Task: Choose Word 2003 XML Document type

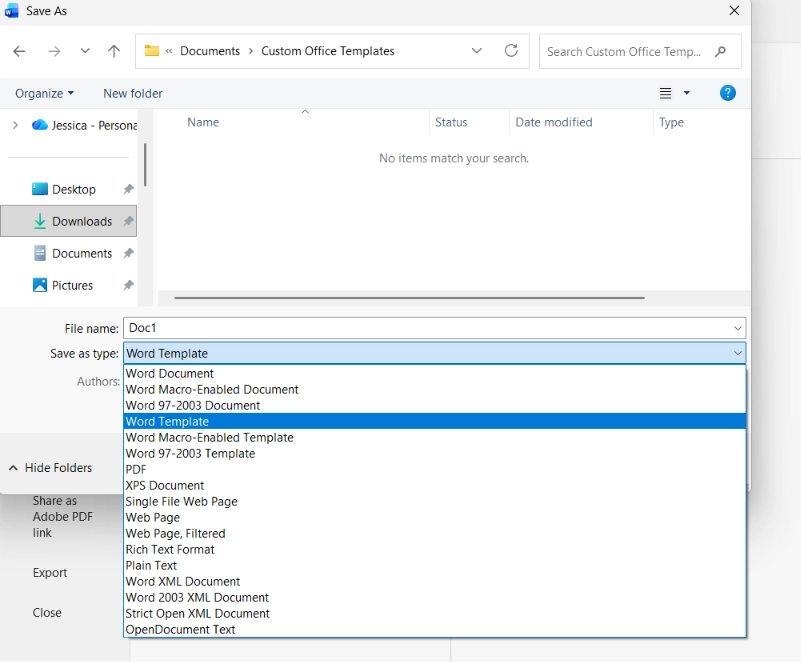Action: tap(435, 598)
